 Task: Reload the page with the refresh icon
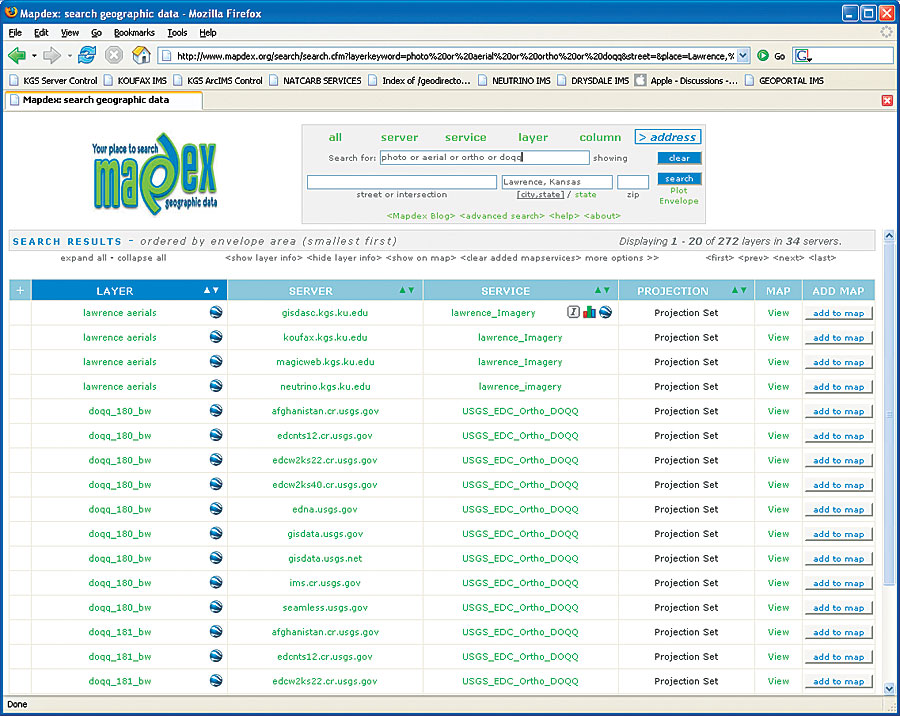[x=87, y=55]
